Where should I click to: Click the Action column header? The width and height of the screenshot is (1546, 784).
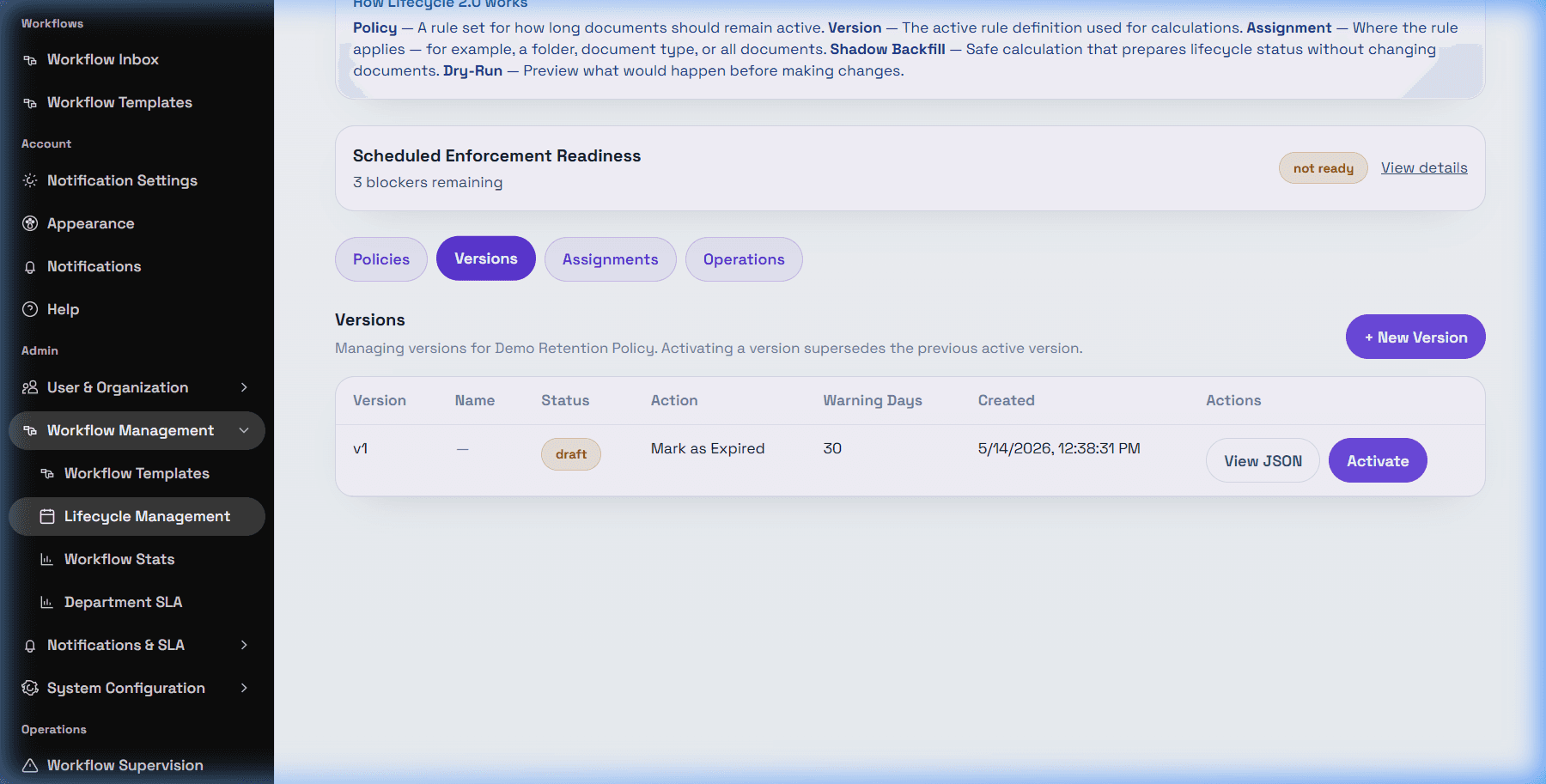click(674, 400)
